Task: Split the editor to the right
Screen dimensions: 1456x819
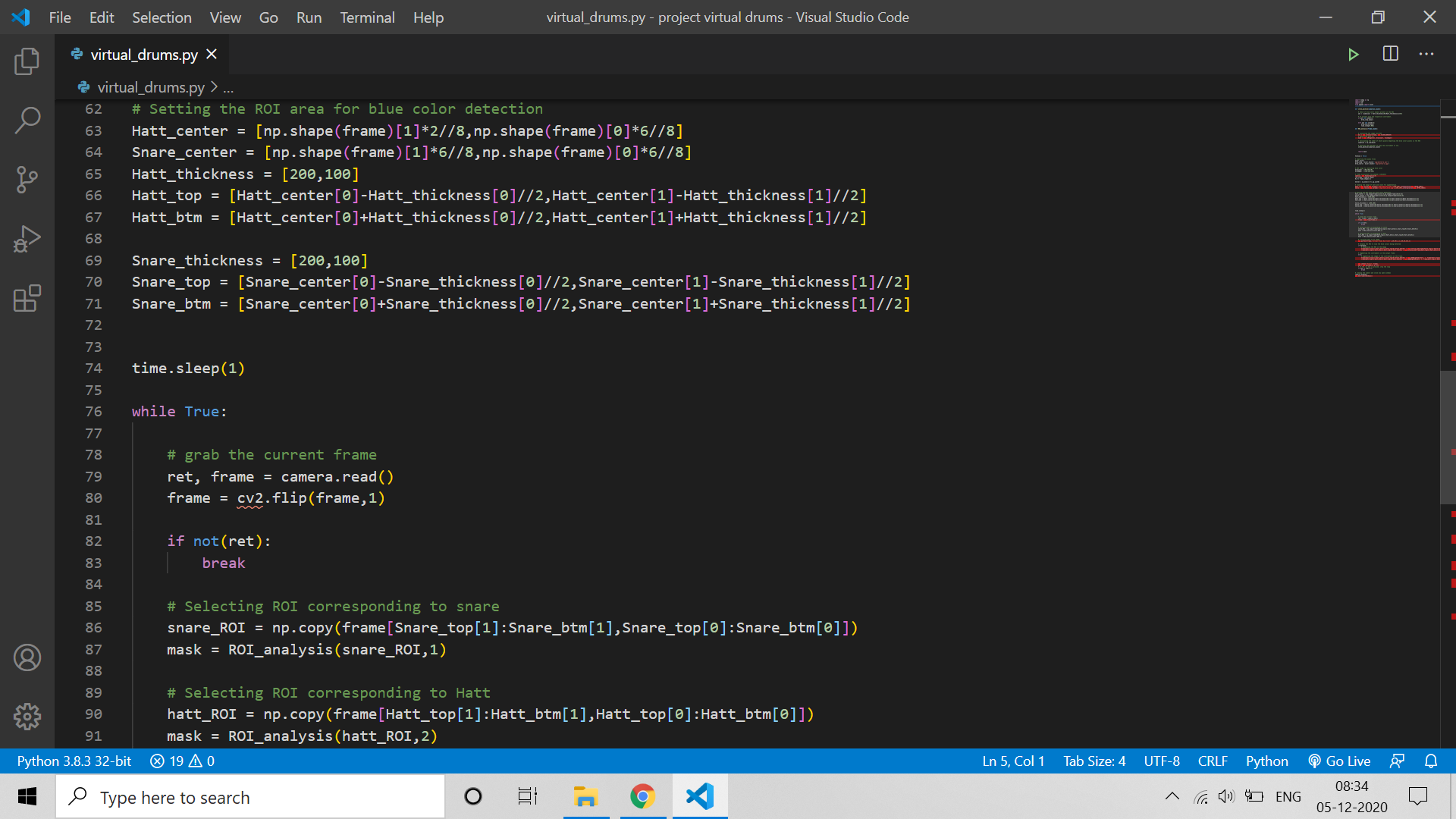Action: 1391,54
